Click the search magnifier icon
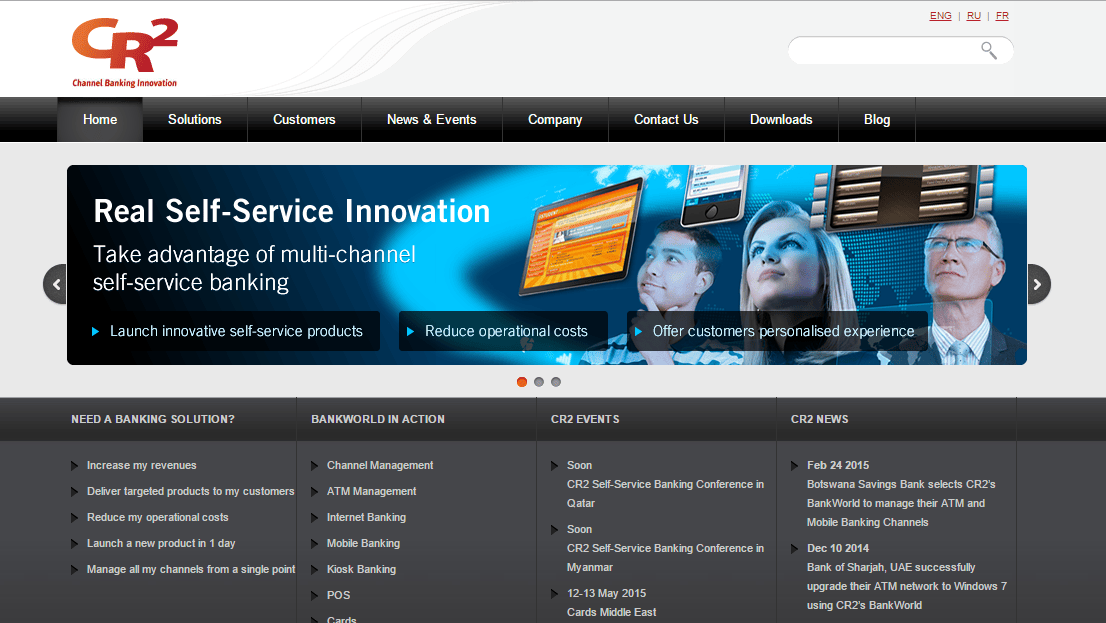The width and height of the screenshot is (1106, 623). pyautogui.click(x=988, y=50)
